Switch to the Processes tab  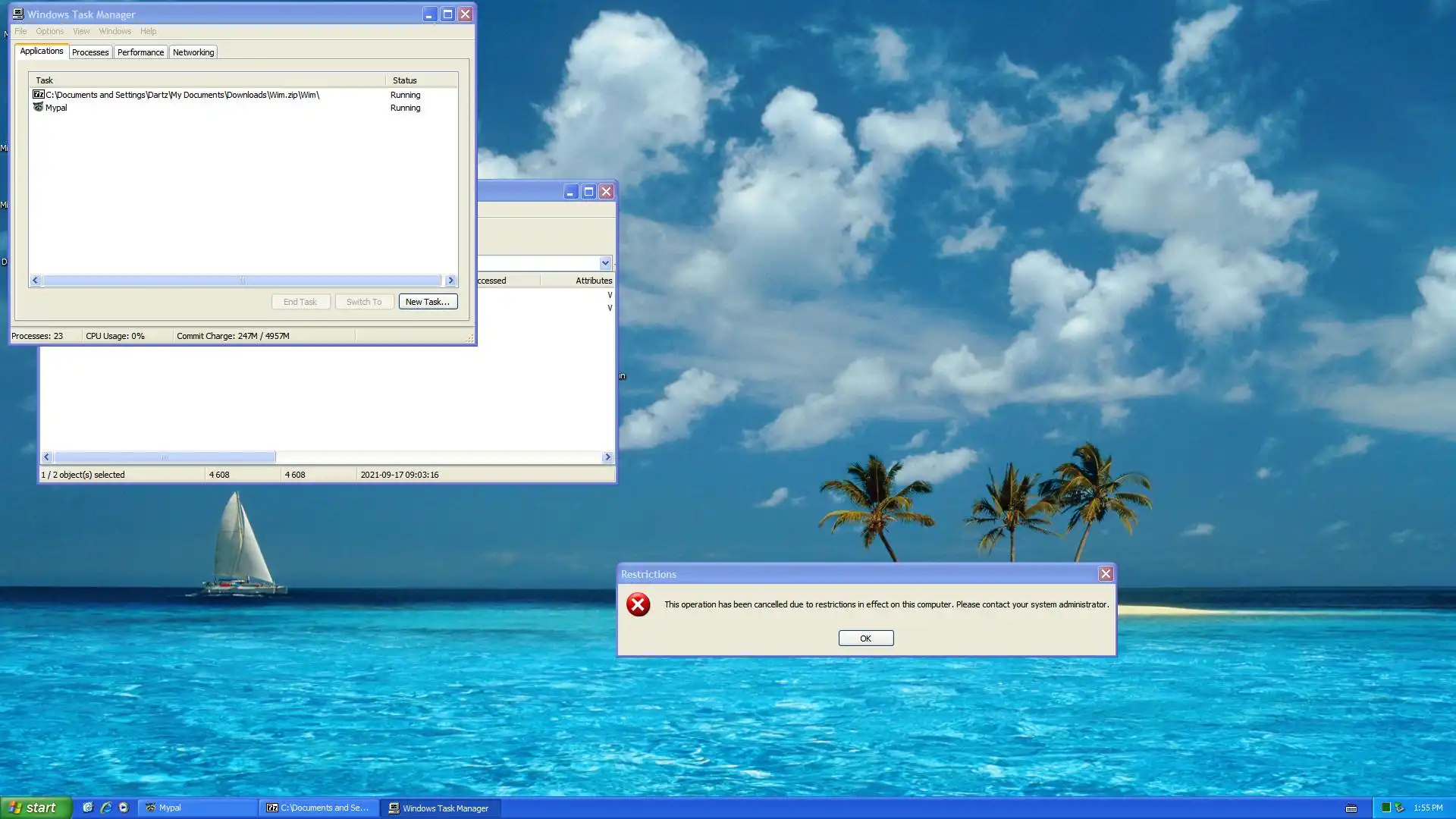point(90,52)
